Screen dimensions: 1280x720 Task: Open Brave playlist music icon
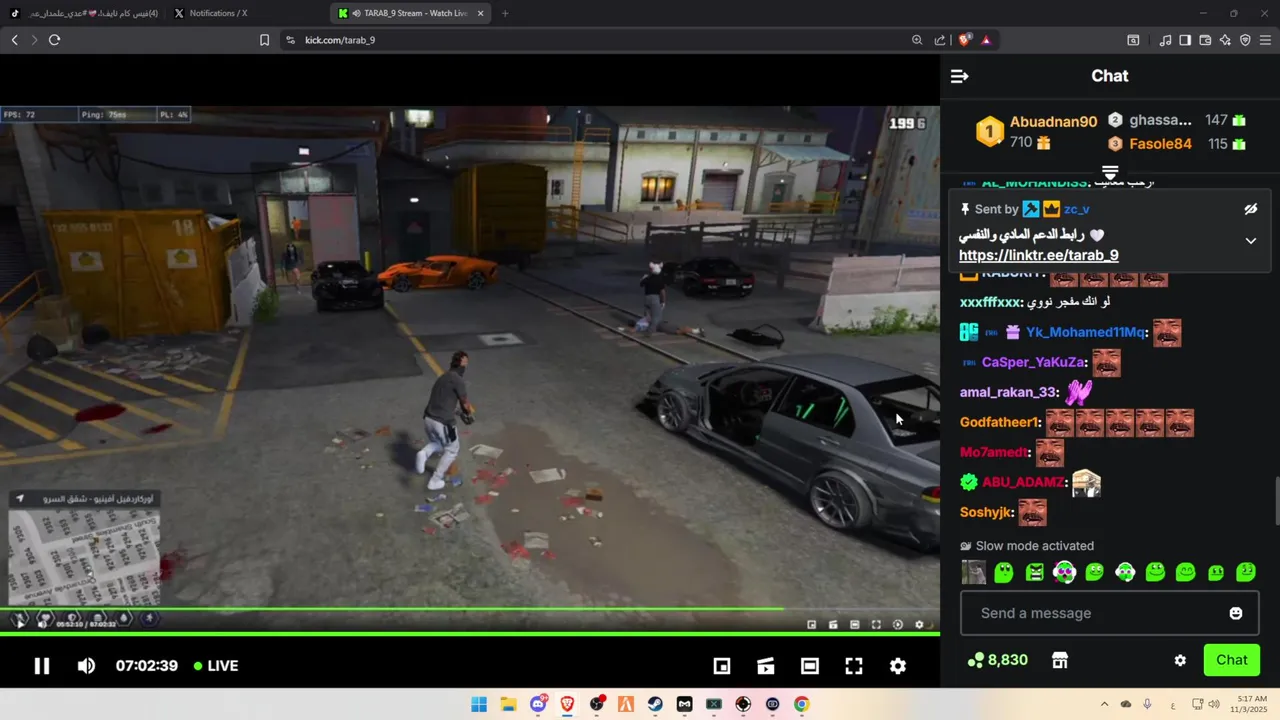(1165, 40)
